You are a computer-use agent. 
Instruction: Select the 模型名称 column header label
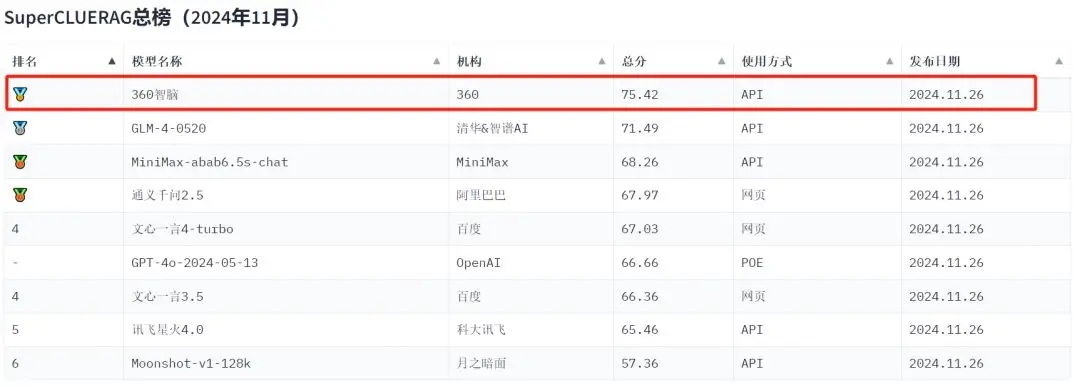point(156,61)
